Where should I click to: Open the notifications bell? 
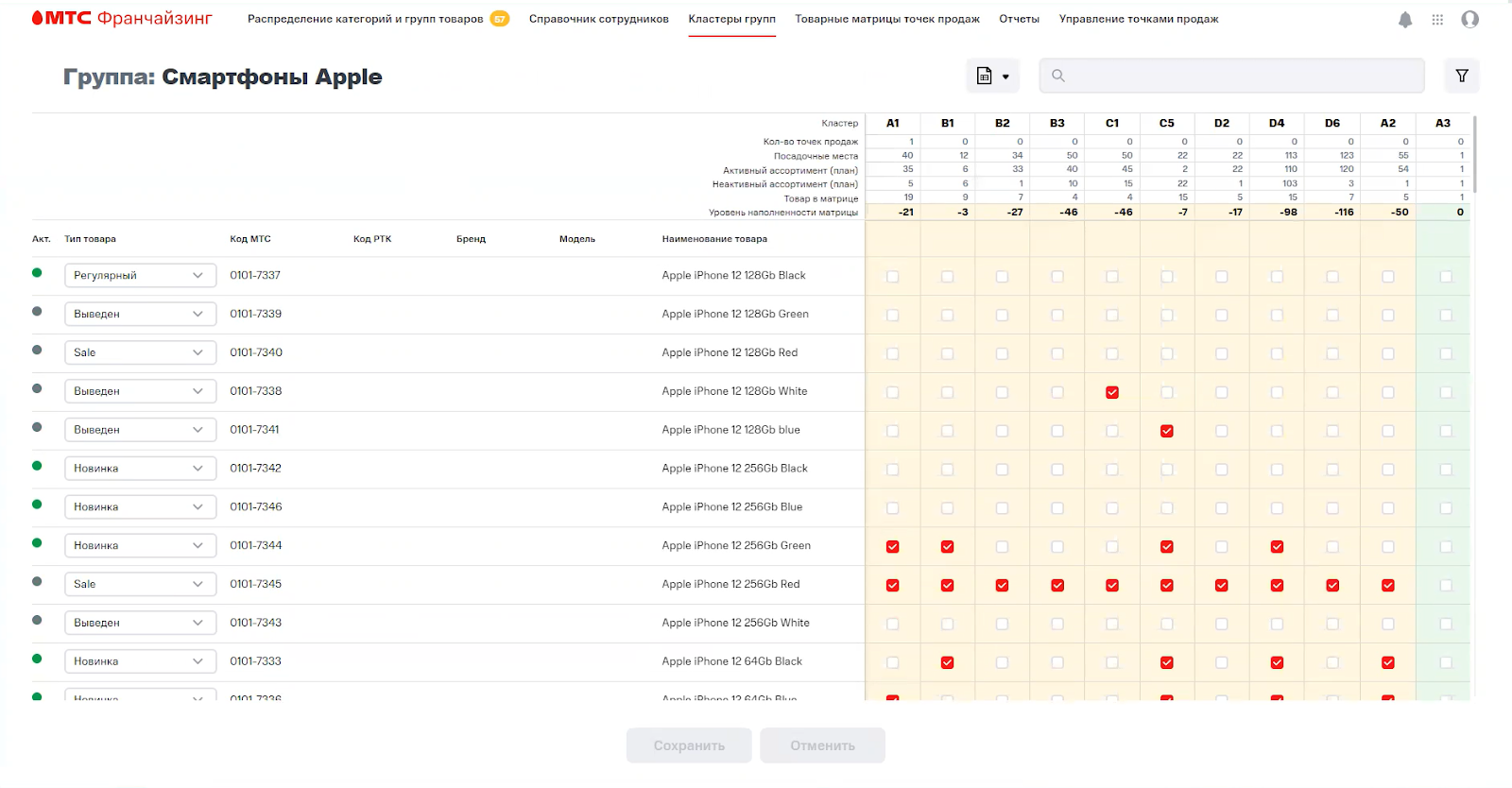click(1405, 20)
